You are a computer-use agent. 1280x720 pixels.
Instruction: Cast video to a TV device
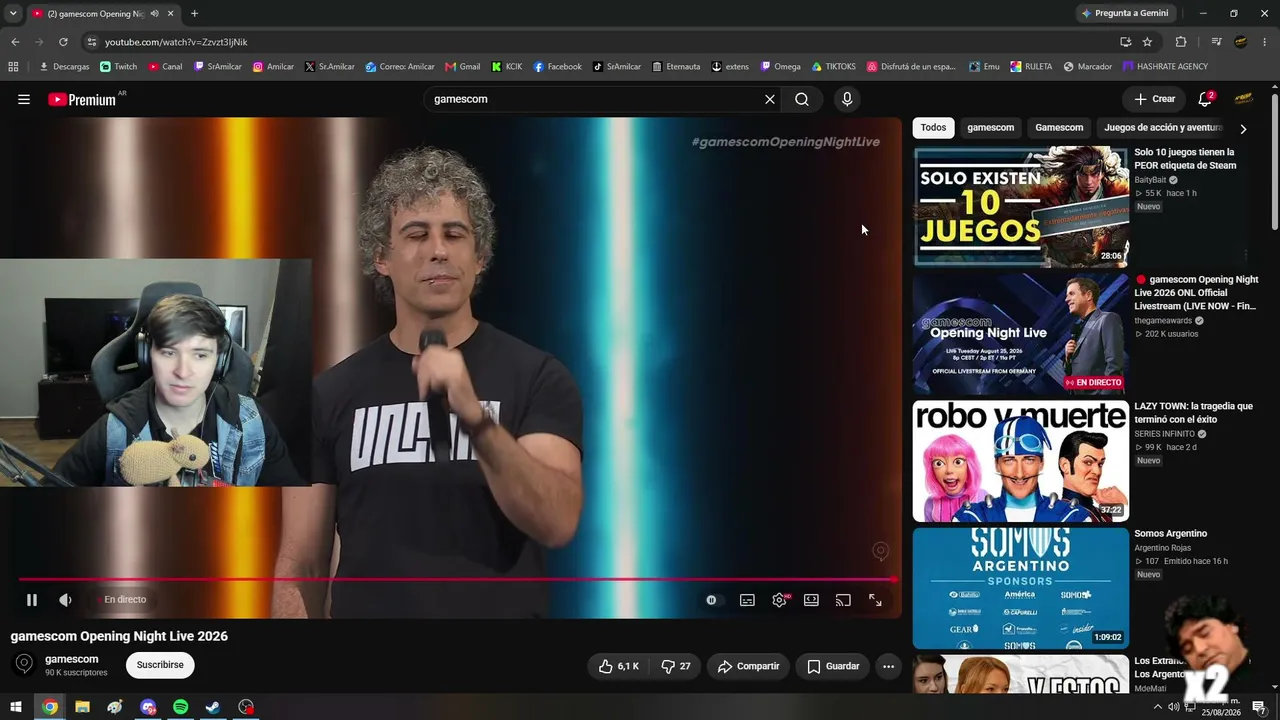pos(843,600)
